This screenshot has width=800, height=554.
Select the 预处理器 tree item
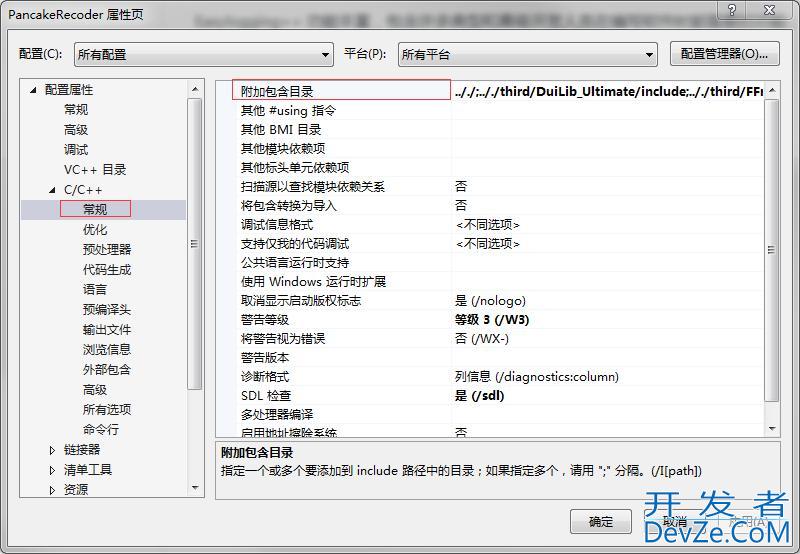coord(107,249)
